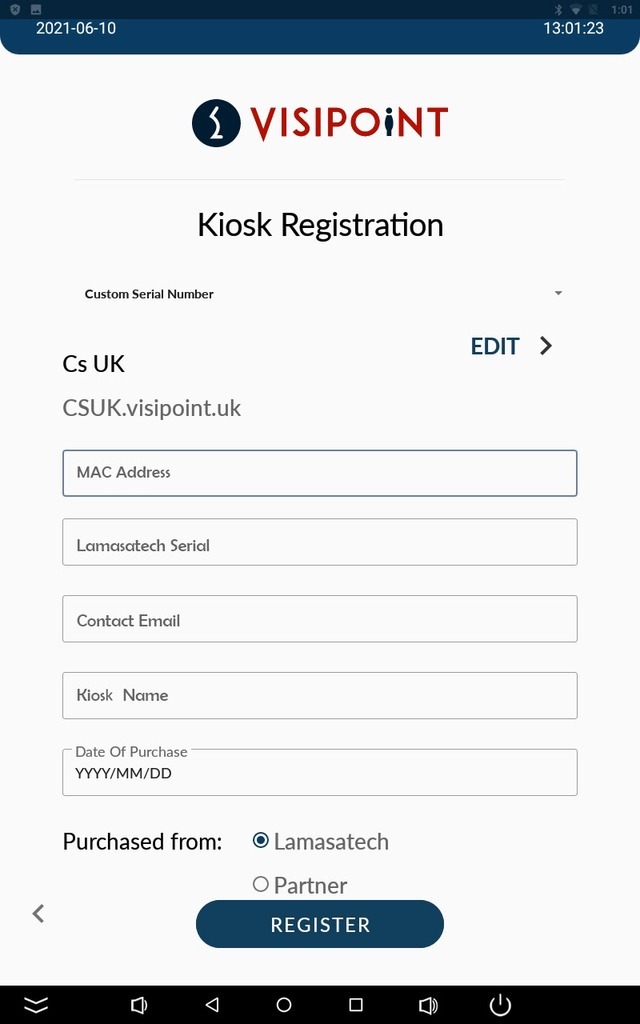The width and height of the screenshot is (640, 1024).
Task: Click the Date Of Purchase field
Action: click(x=320, y=772)
